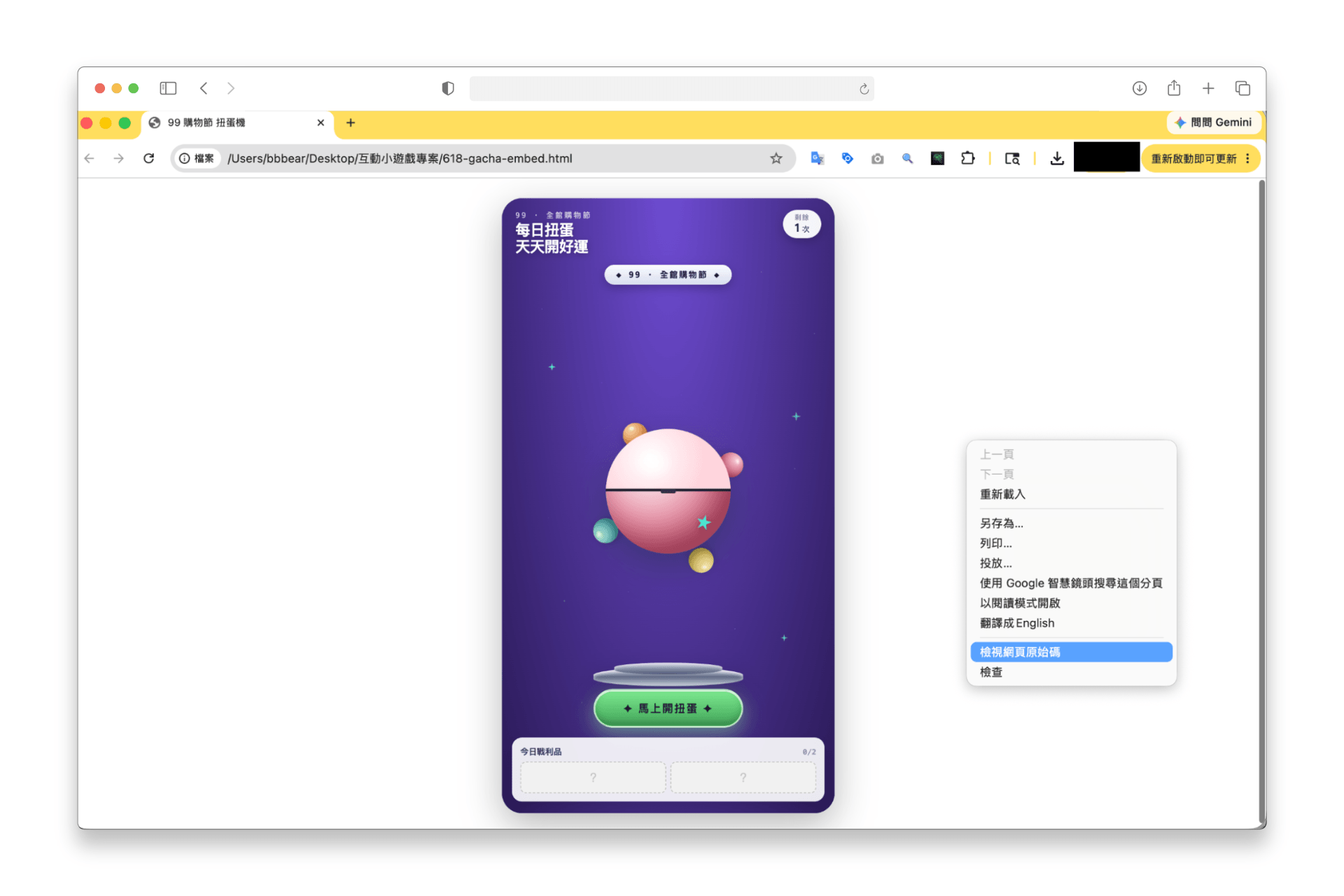1344x896 pixels.
Task: Open the Safari privacy shield icon
Action: 448,88
